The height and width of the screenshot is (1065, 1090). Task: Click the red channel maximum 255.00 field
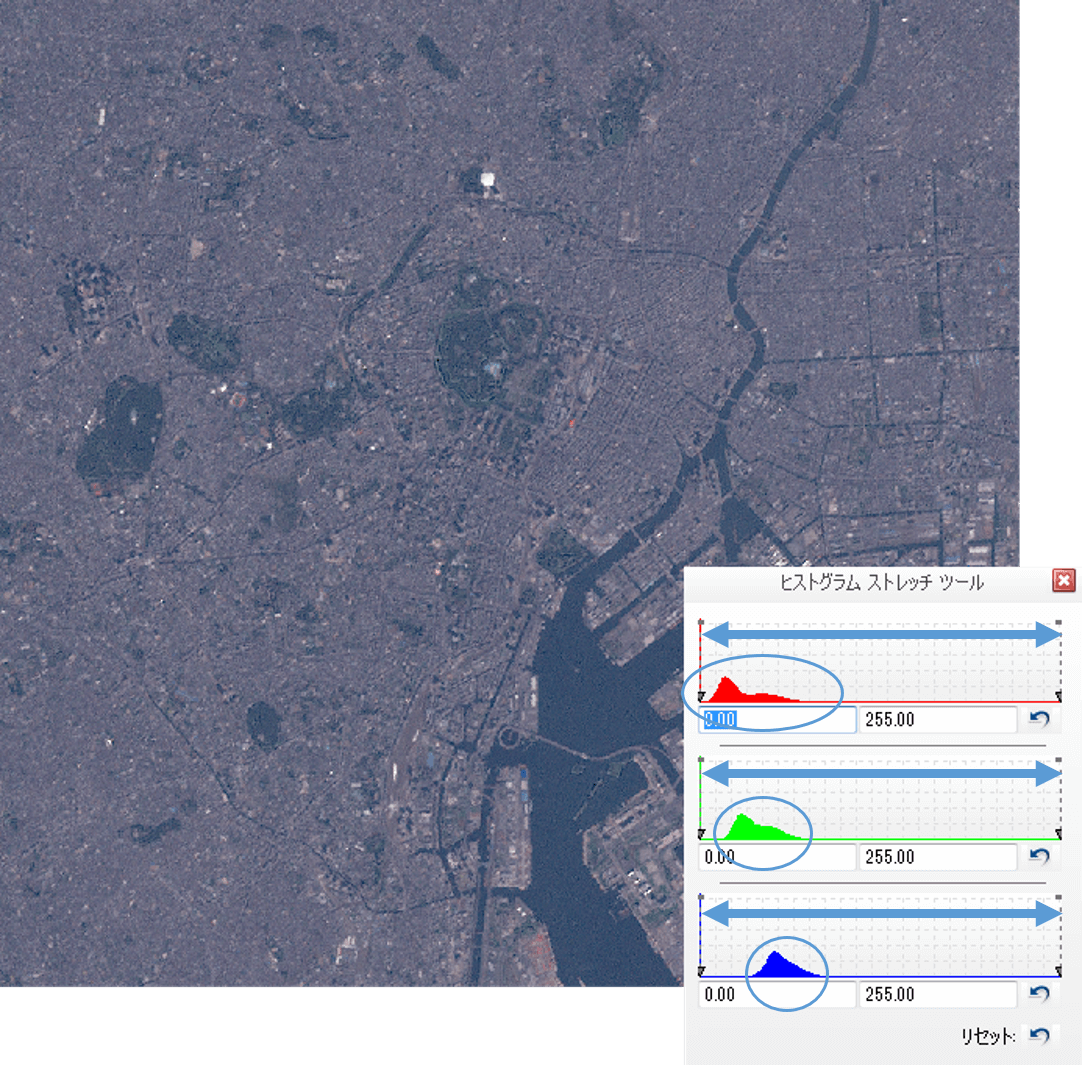[936, 719]
